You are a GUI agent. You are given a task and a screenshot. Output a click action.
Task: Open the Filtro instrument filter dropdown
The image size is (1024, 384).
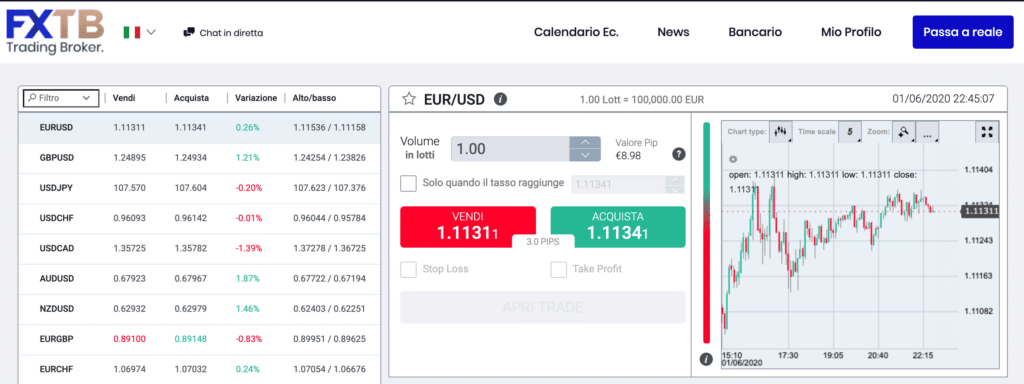[61, 98]
